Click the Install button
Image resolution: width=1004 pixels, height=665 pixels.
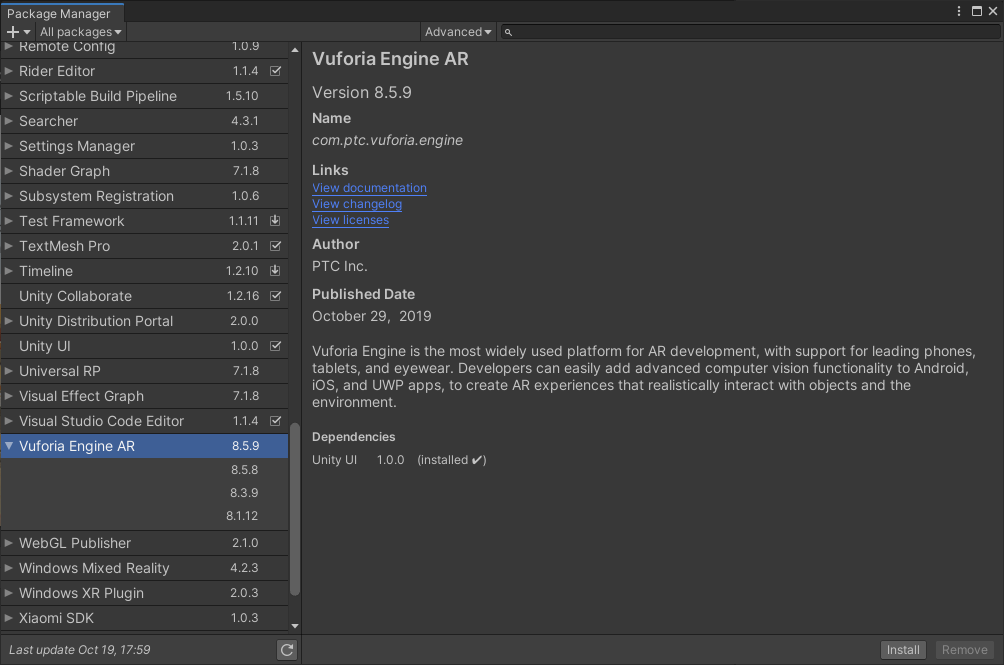click(903, 650)
